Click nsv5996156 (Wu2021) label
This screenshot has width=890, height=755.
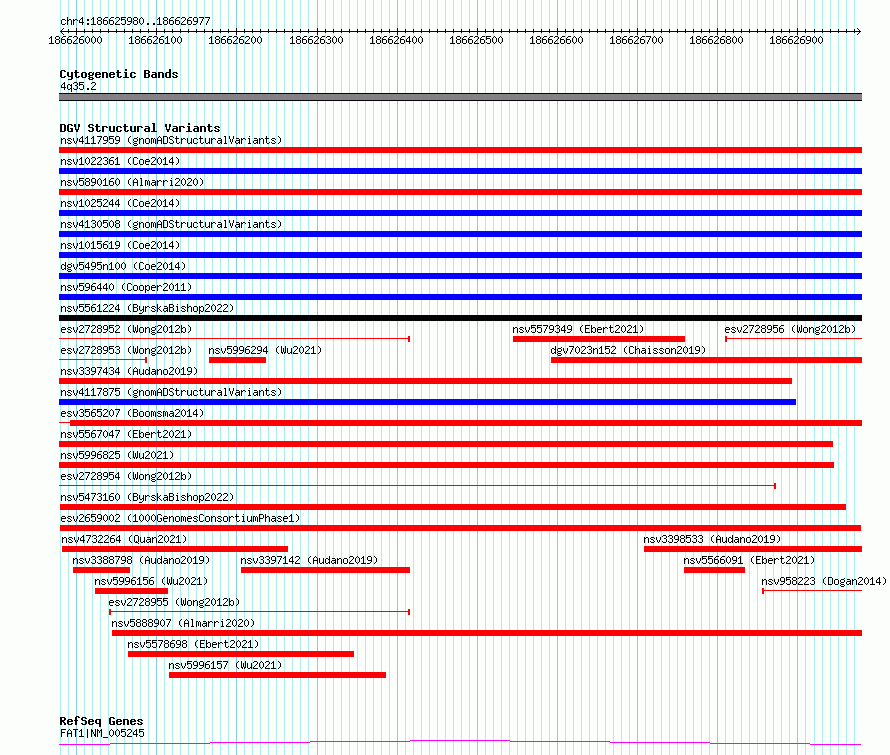point(152,581)
